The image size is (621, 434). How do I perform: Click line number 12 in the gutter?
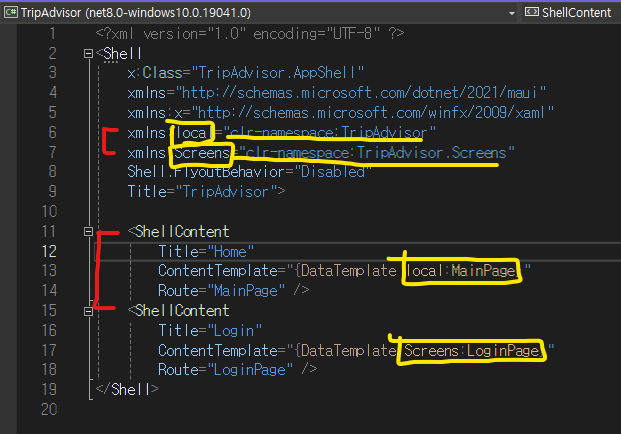(x=50, y=251)
